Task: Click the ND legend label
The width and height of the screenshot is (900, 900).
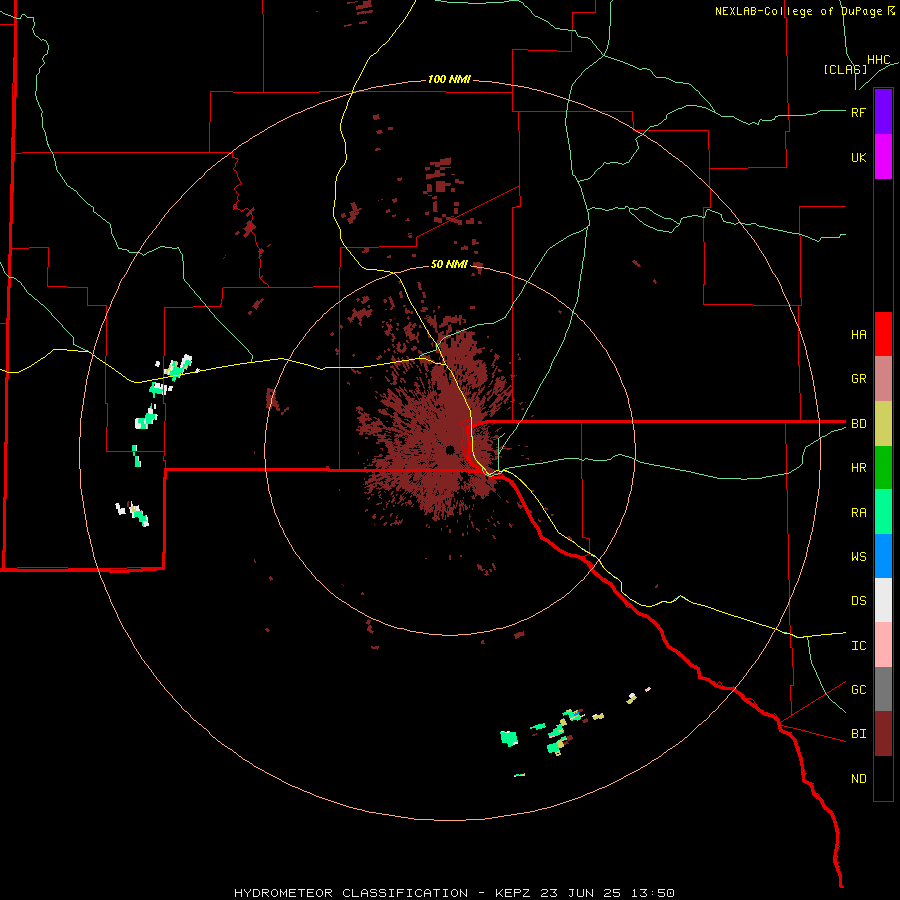Action: (x=858, y=779)
